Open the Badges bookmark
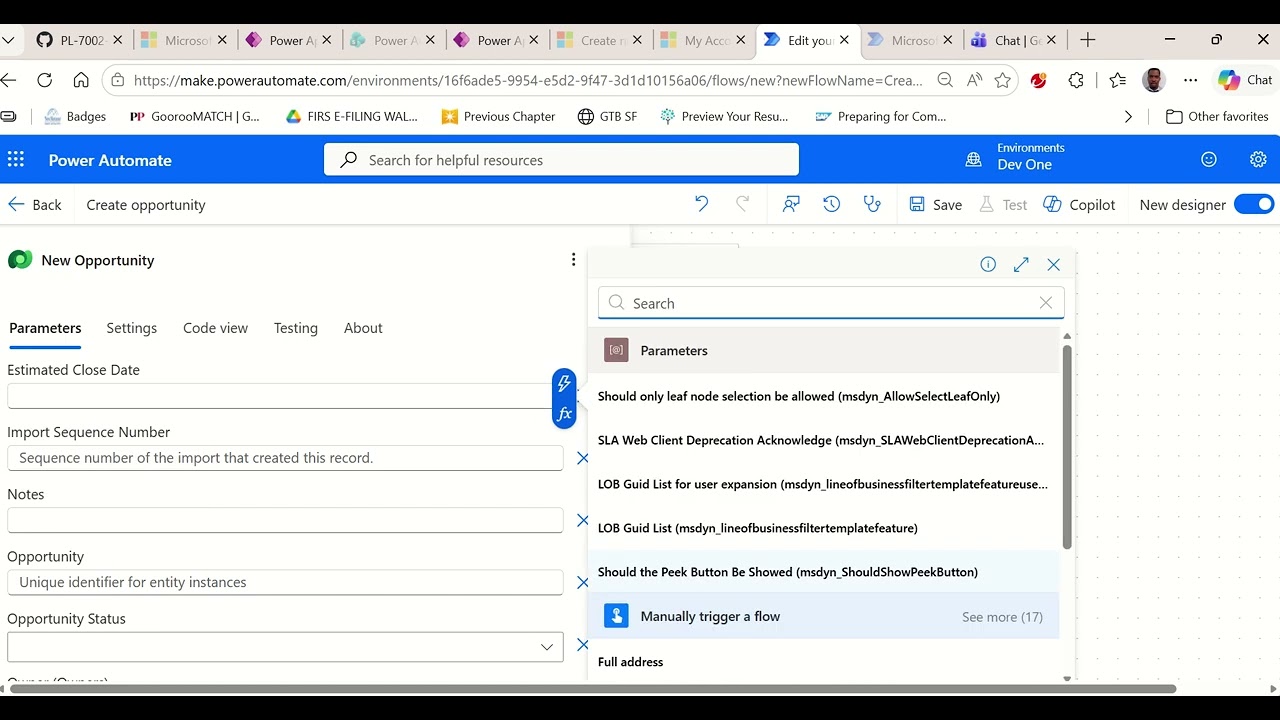Viewport: 1280px width, 720px height. [x=75, y=116]
